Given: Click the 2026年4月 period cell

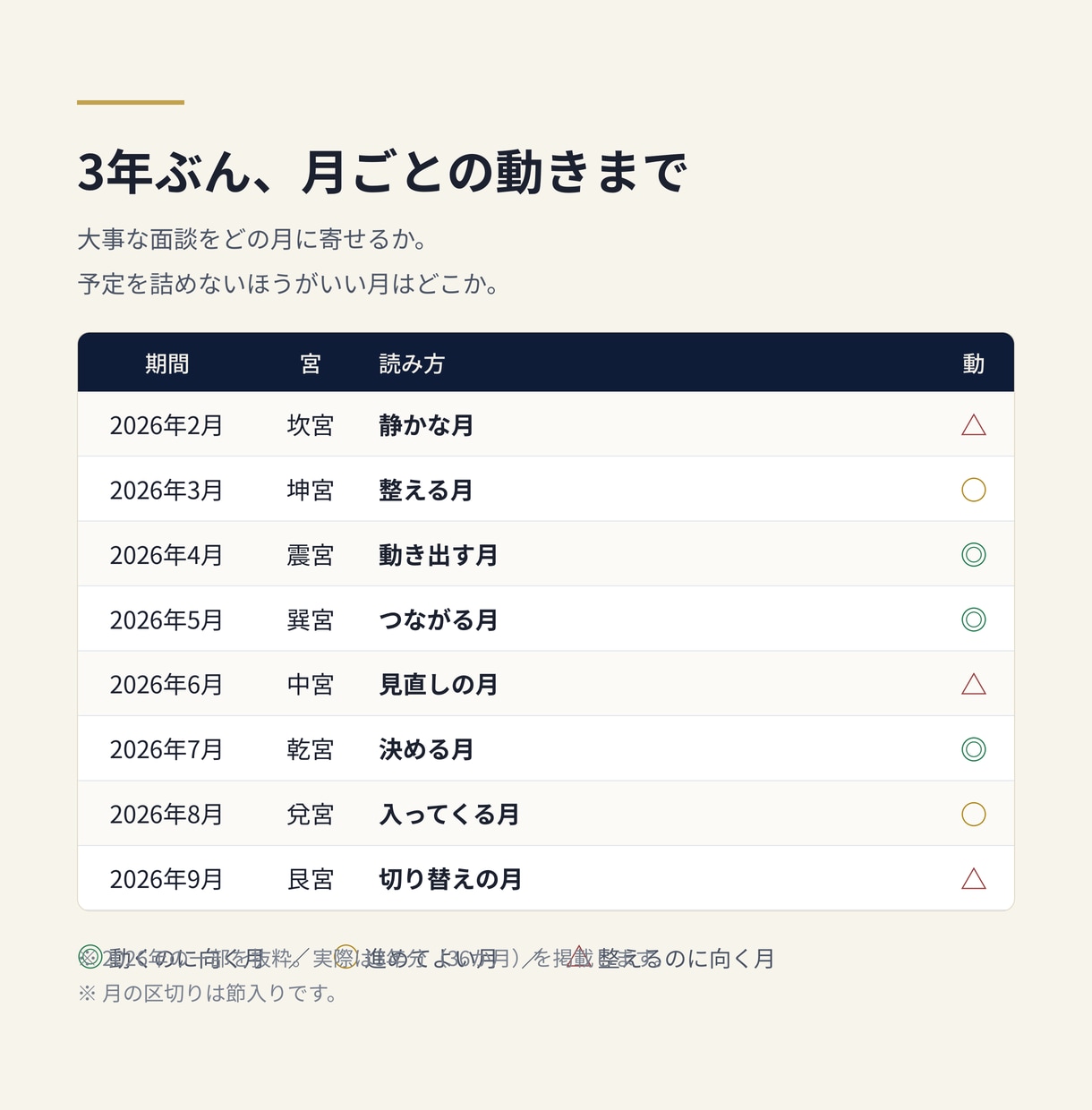Looking at the screenshot, I should [x=166, y=555].
